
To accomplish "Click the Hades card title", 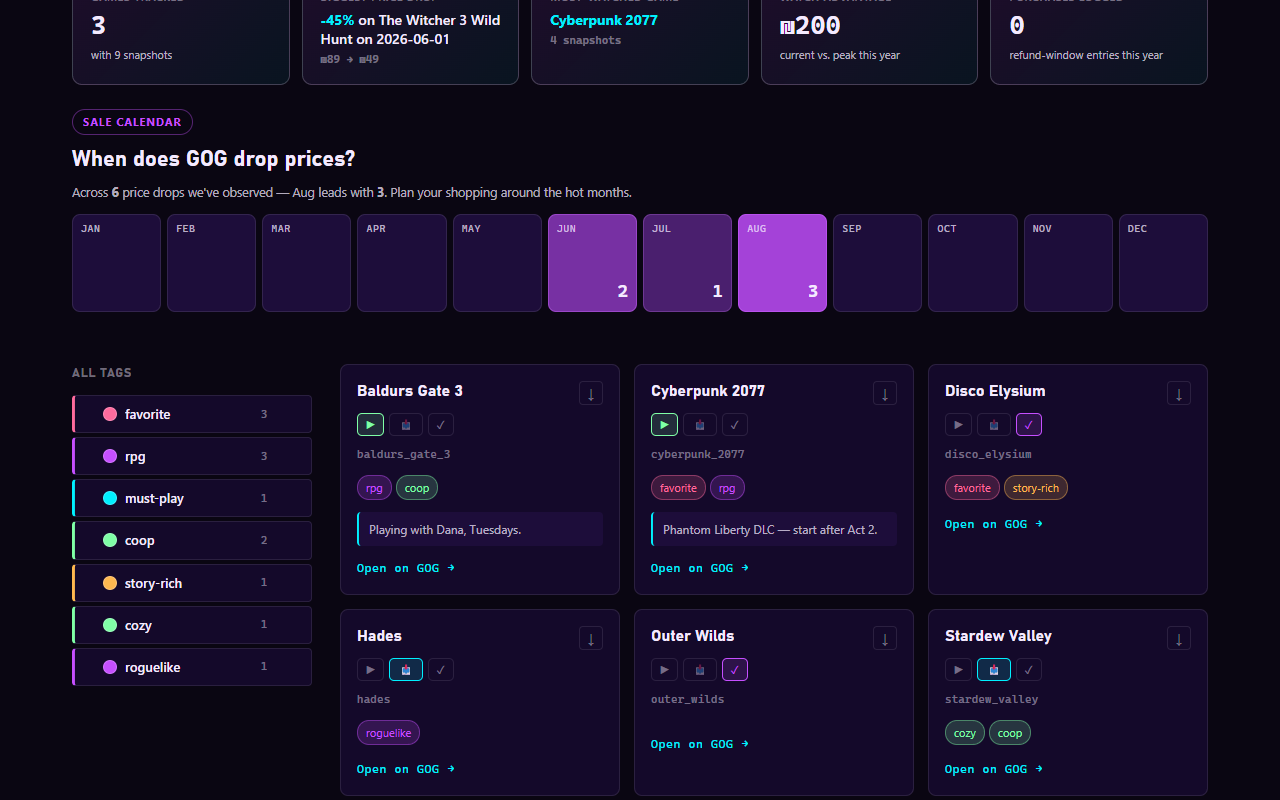I will (379, 636).
